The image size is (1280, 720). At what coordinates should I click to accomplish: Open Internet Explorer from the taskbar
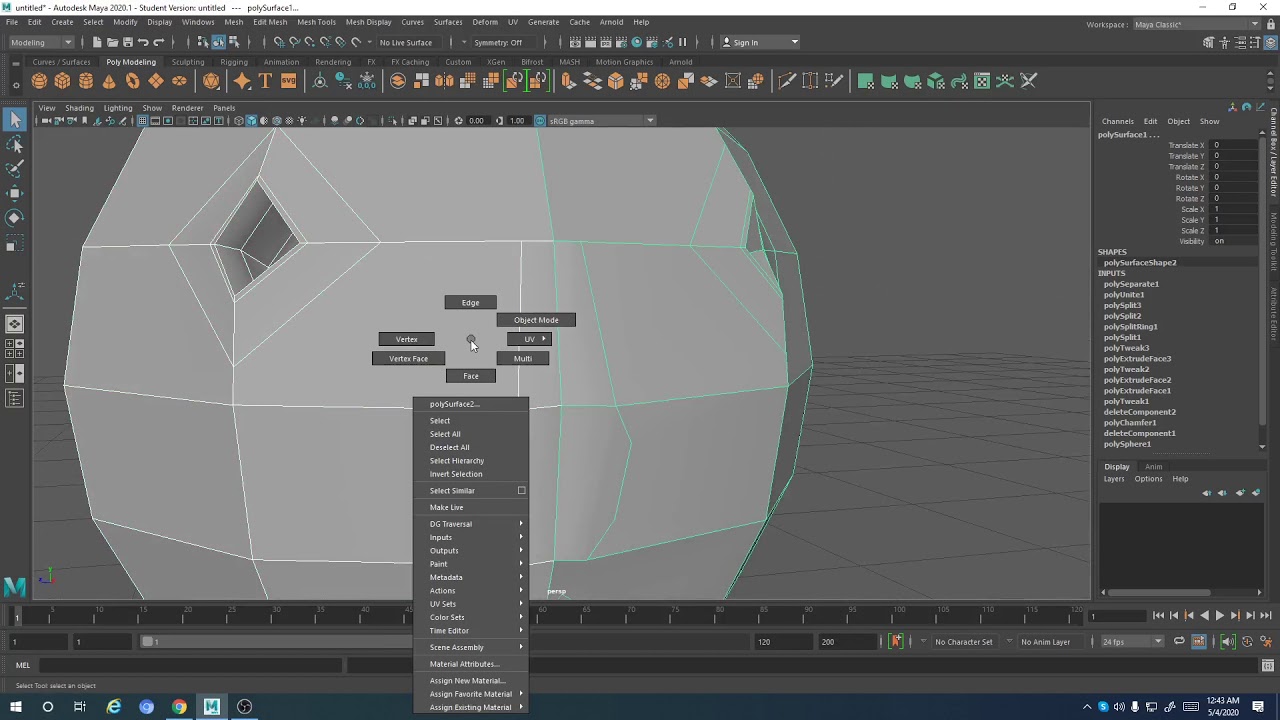tap(114, 707)
